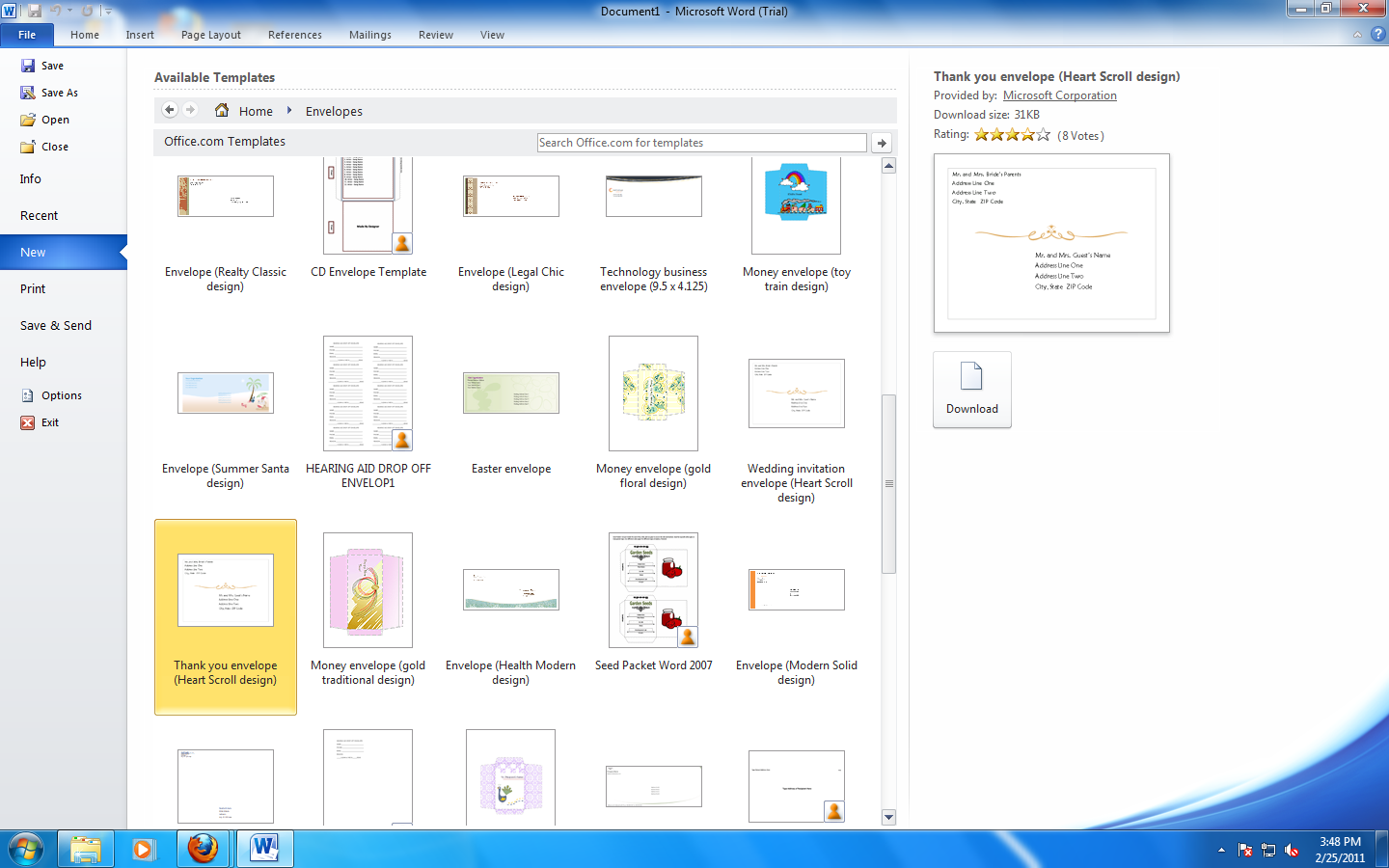The height and width of the screenshot is (868, 1389).
Task: Click the Undo icon in title bar
Action: point(56,11)
